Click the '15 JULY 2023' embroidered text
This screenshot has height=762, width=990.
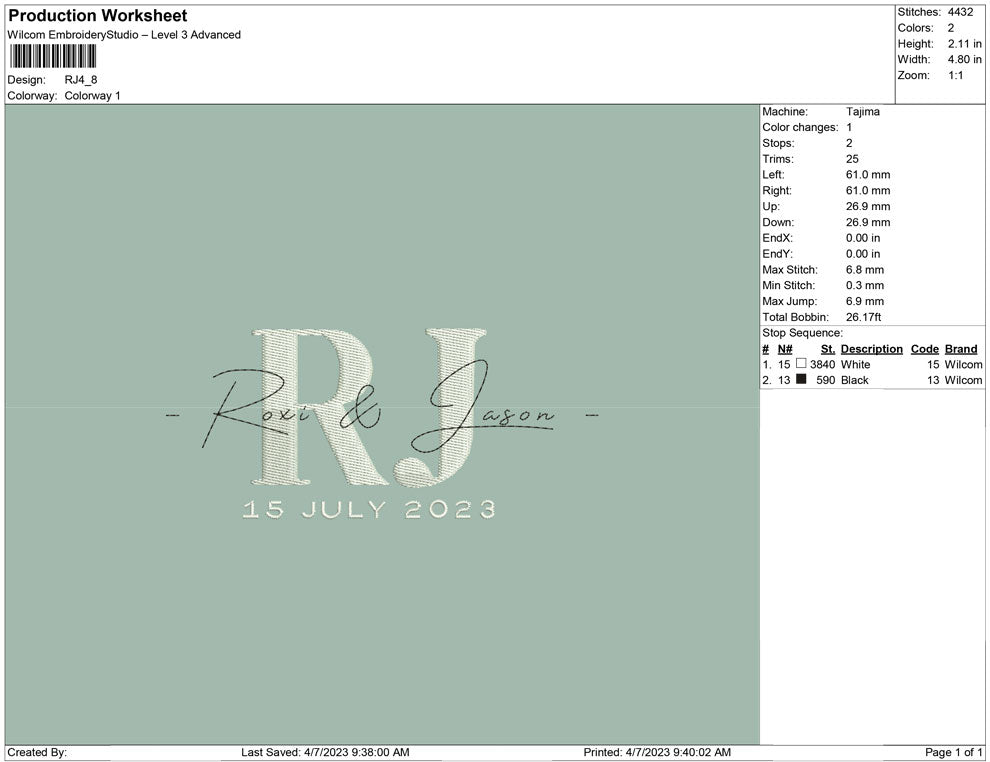pos(369,509)
